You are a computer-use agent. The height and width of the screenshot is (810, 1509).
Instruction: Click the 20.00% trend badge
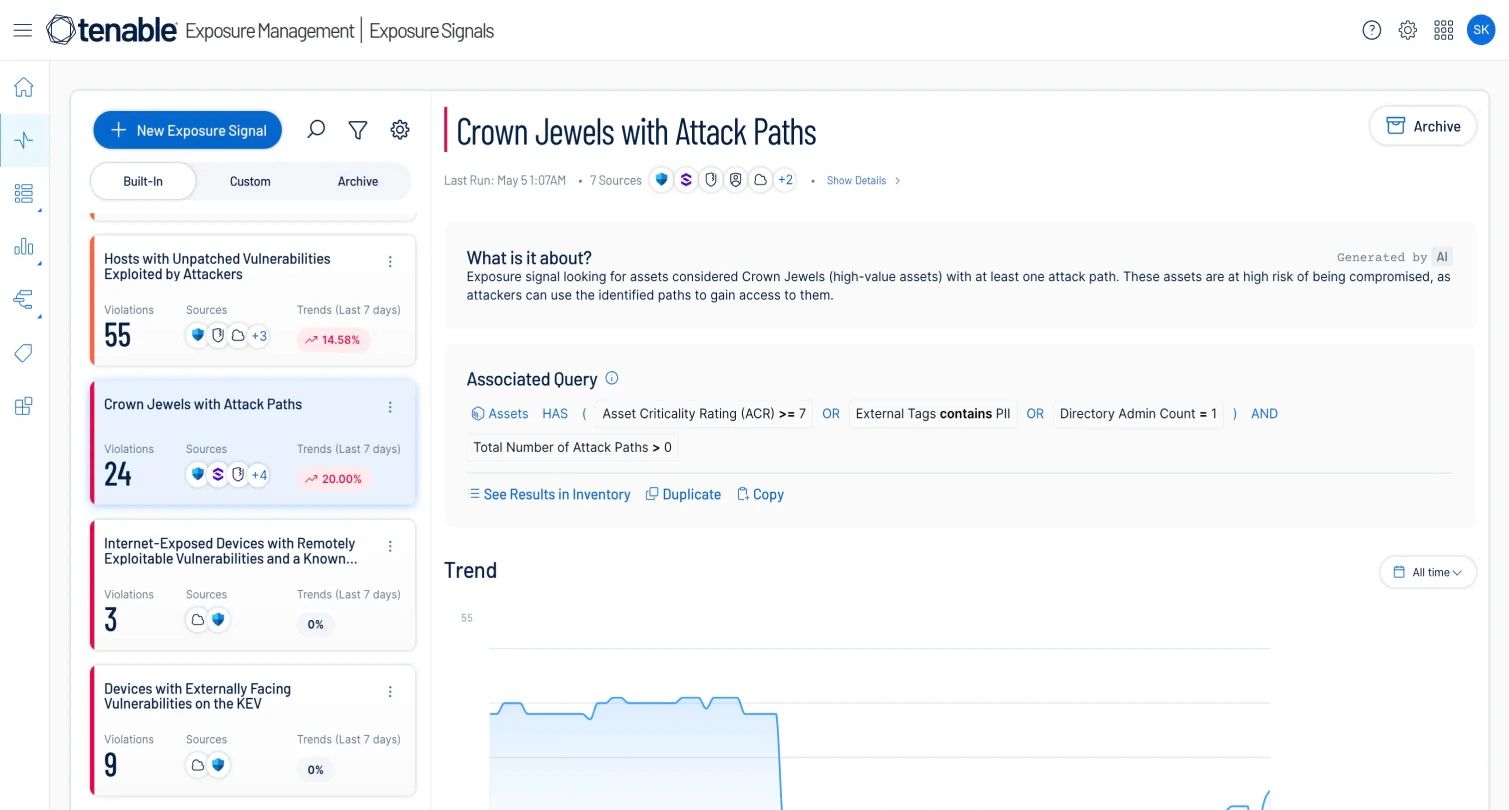click(x=334, y=479)
